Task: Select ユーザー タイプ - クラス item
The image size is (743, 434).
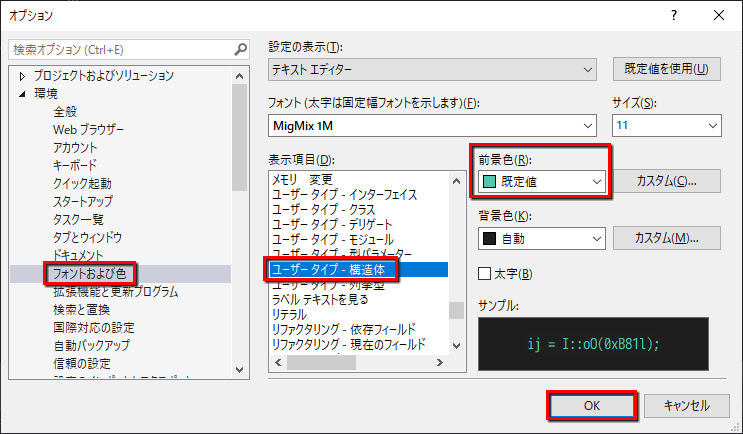Action: (323, 209)
